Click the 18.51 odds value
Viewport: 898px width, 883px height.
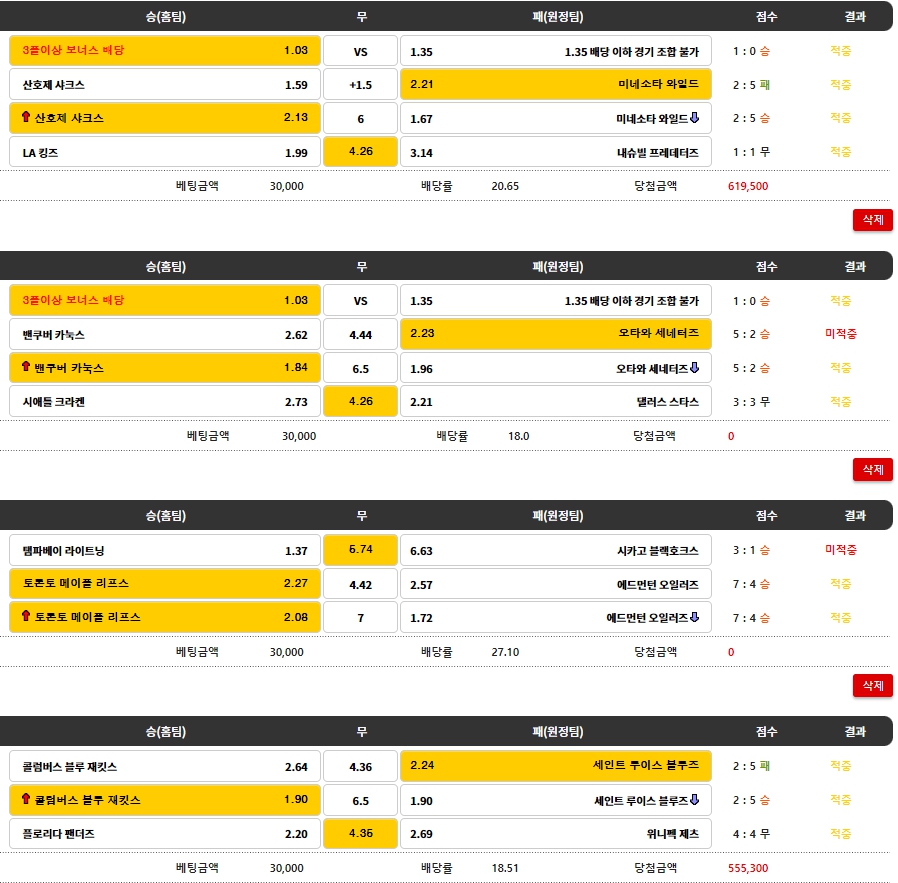tap(505, 868)
